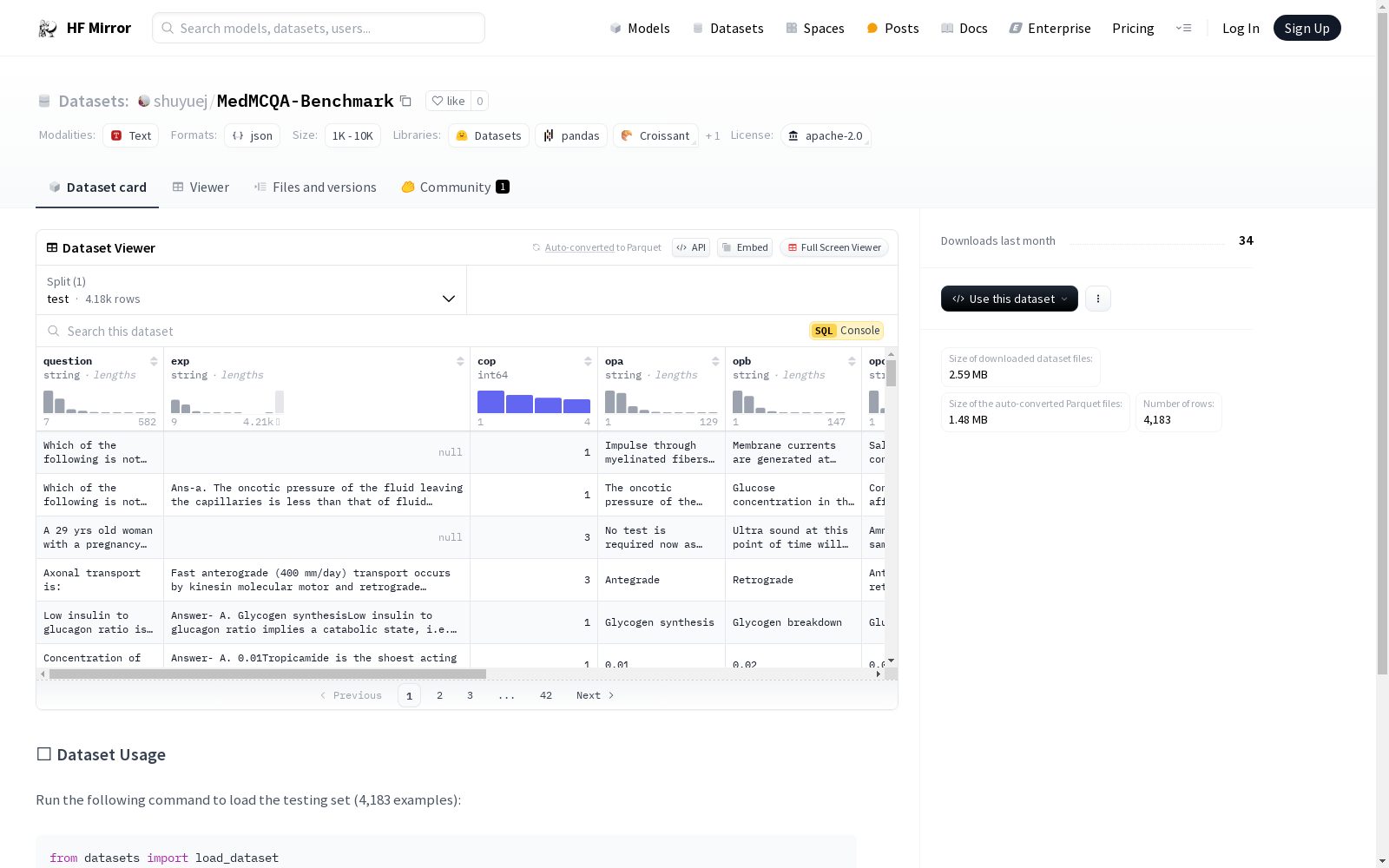The height and width of the screenshot is (868, 1389).
Task: Select the 1K - 10K size tag
Action: tap(352, 136)
